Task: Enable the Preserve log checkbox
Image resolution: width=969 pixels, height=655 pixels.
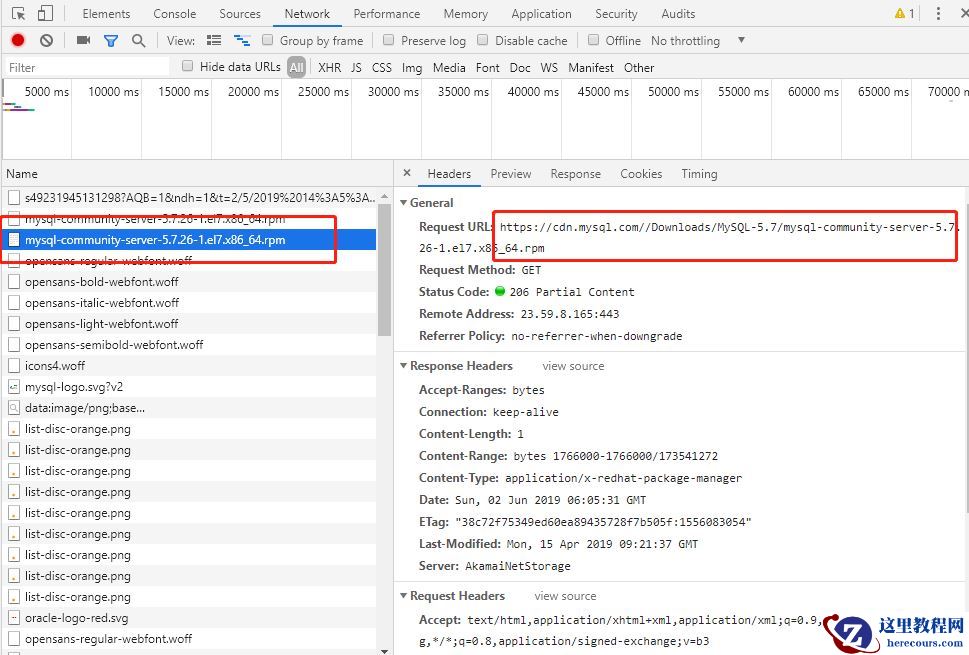Action: click(388, 40)
